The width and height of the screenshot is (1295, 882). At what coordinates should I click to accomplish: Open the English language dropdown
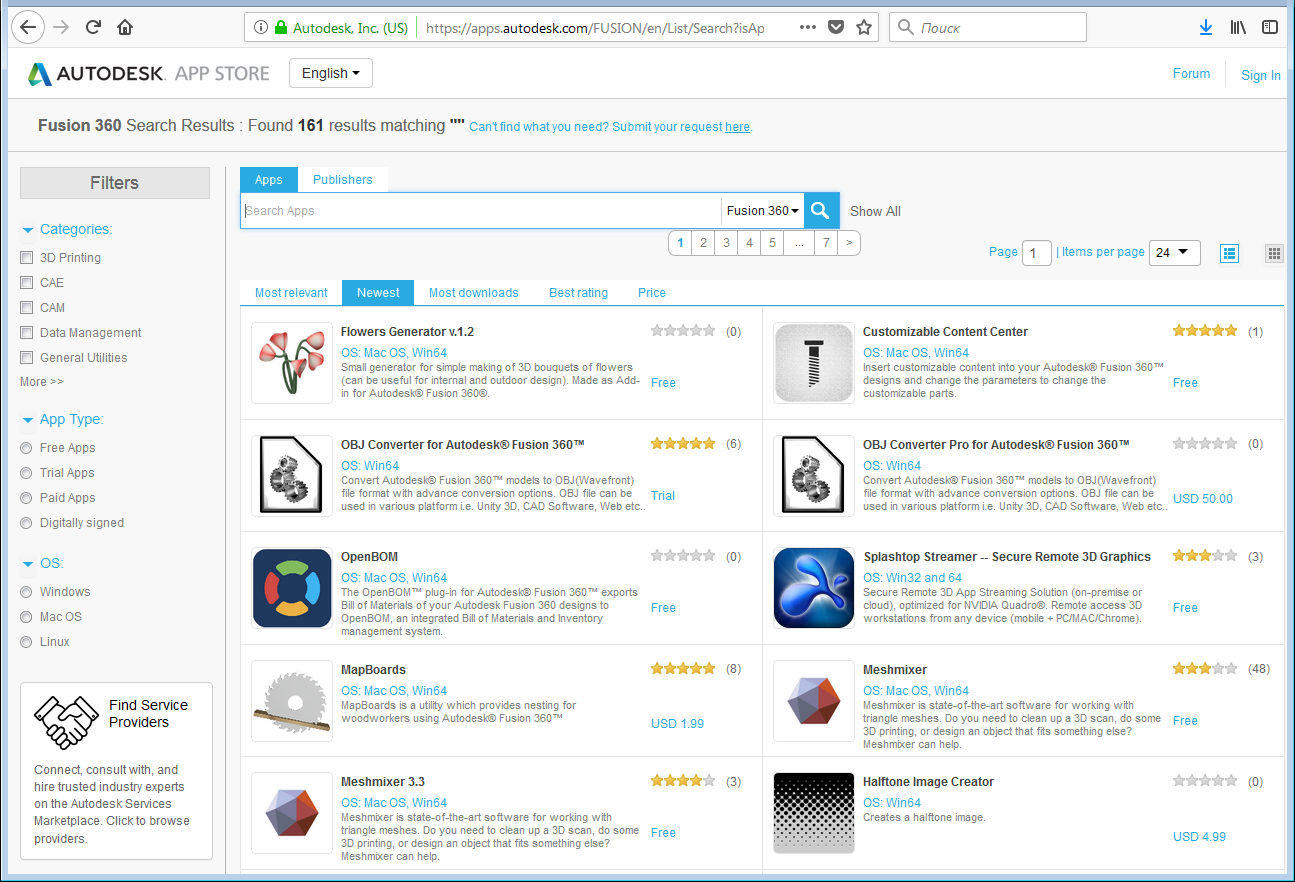click(330, 73)
